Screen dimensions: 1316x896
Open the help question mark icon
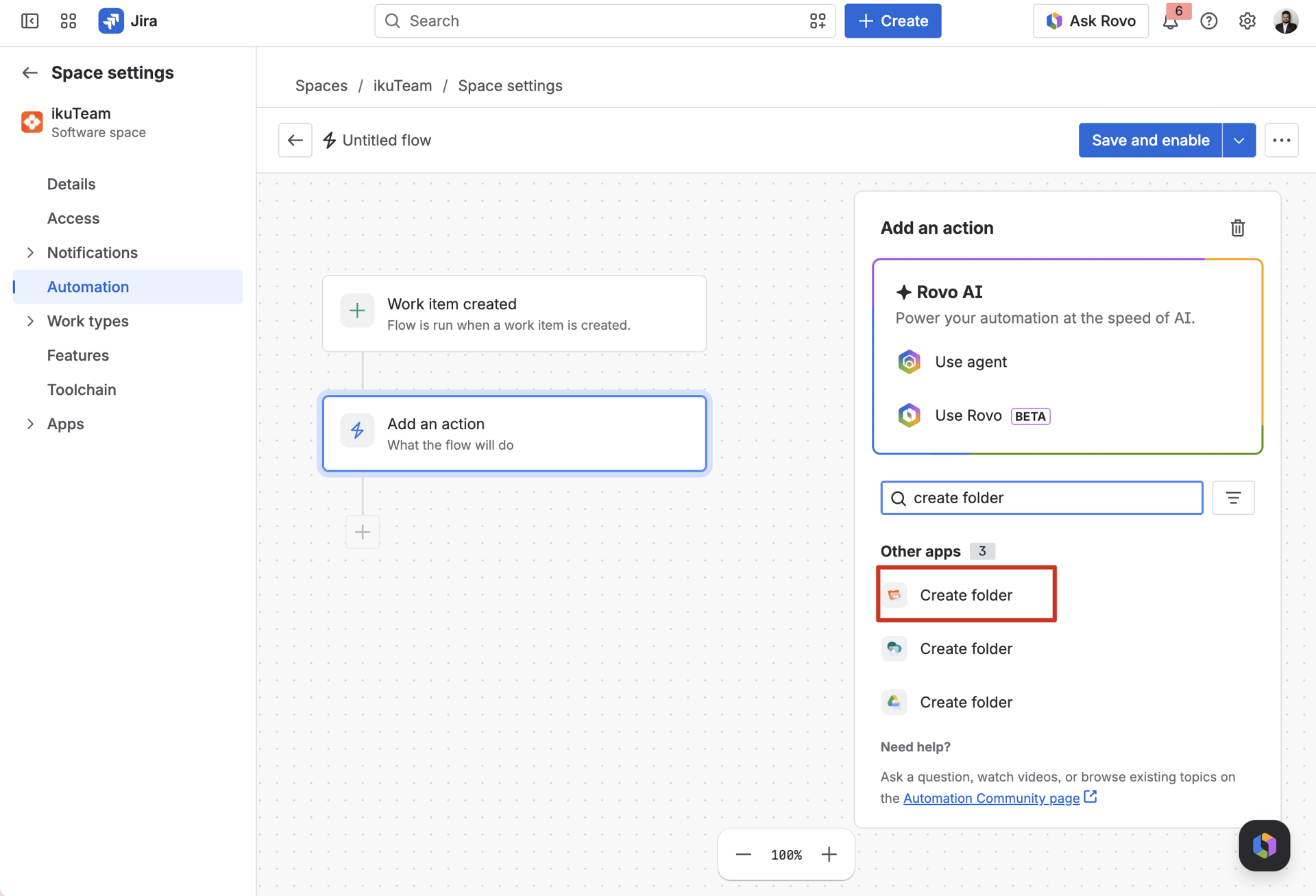click(1209, 21)
